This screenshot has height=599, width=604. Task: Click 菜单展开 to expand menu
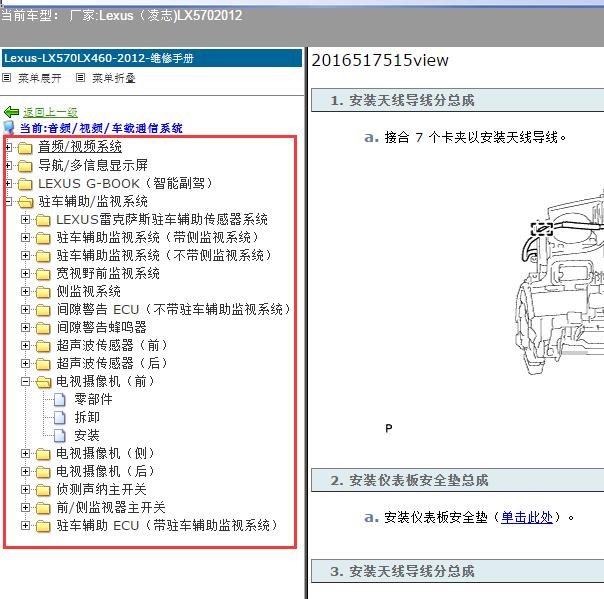tap(40, 78)
